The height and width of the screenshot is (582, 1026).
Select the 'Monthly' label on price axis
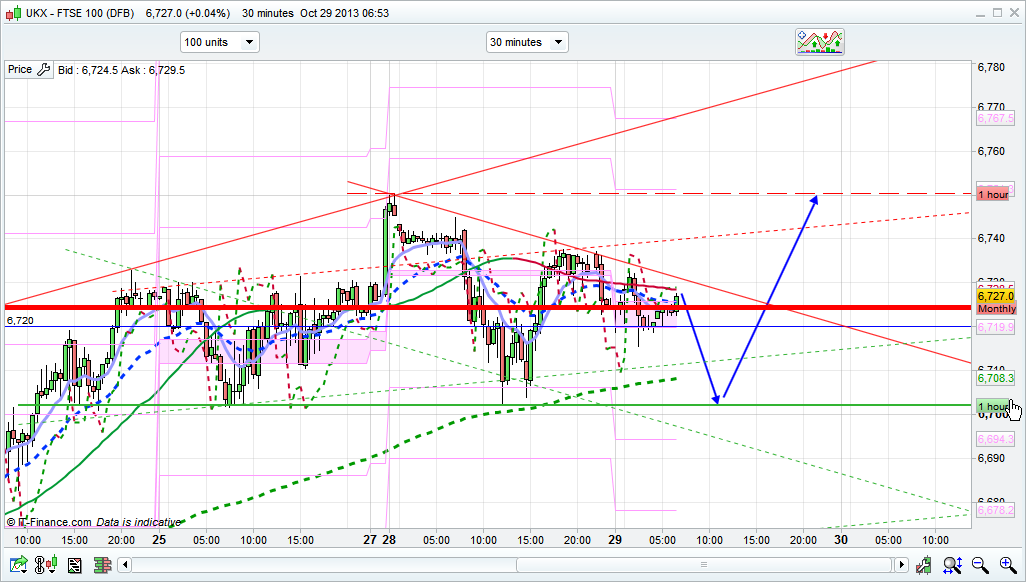(996, 309)
